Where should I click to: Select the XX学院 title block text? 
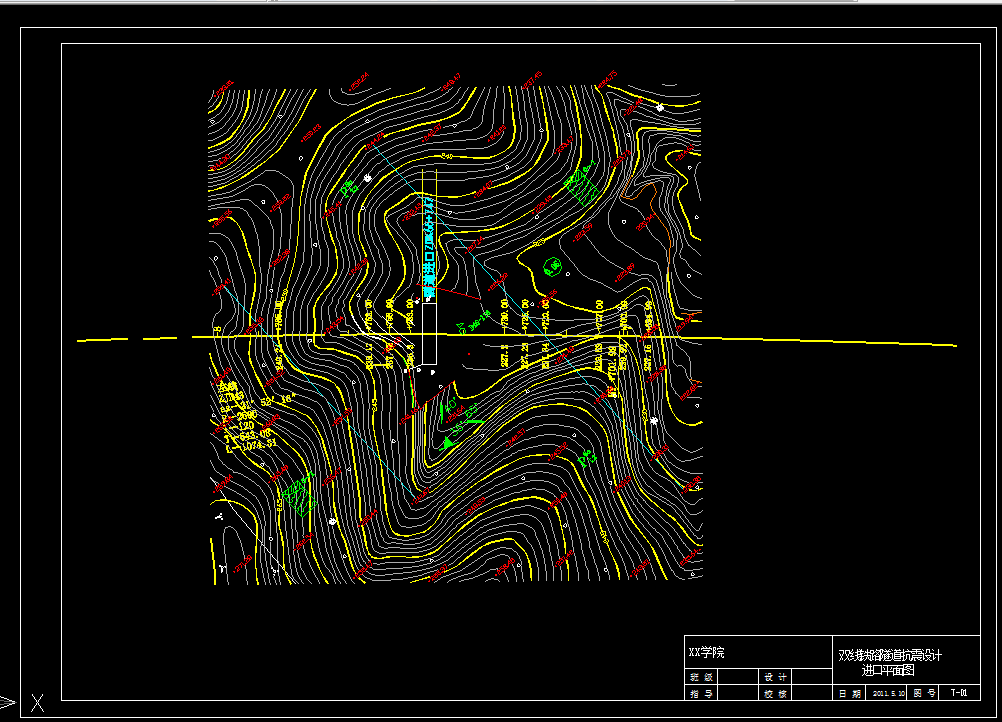[x=706, y=652]
